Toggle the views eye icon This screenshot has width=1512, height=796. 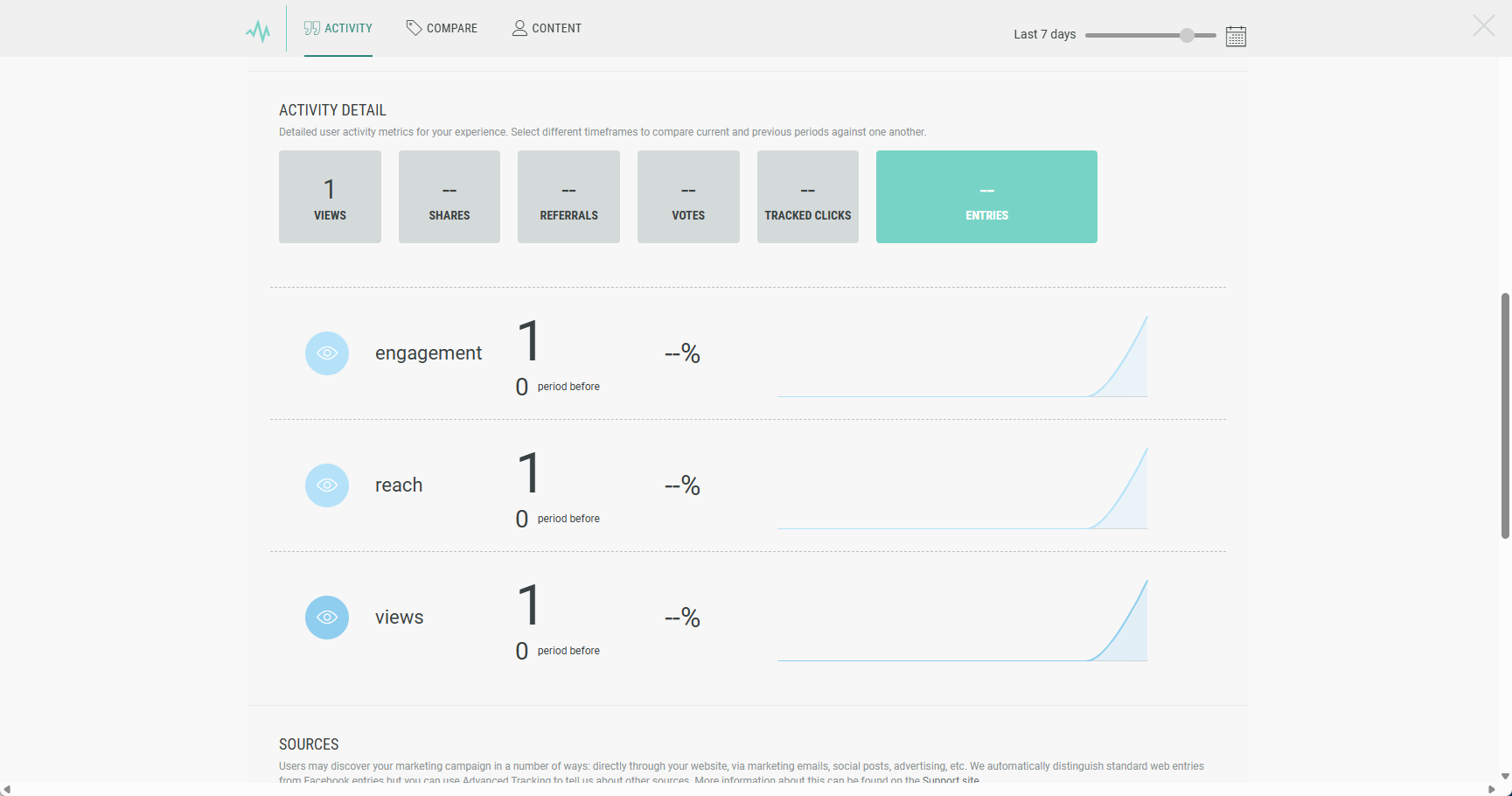coord(327,618)
